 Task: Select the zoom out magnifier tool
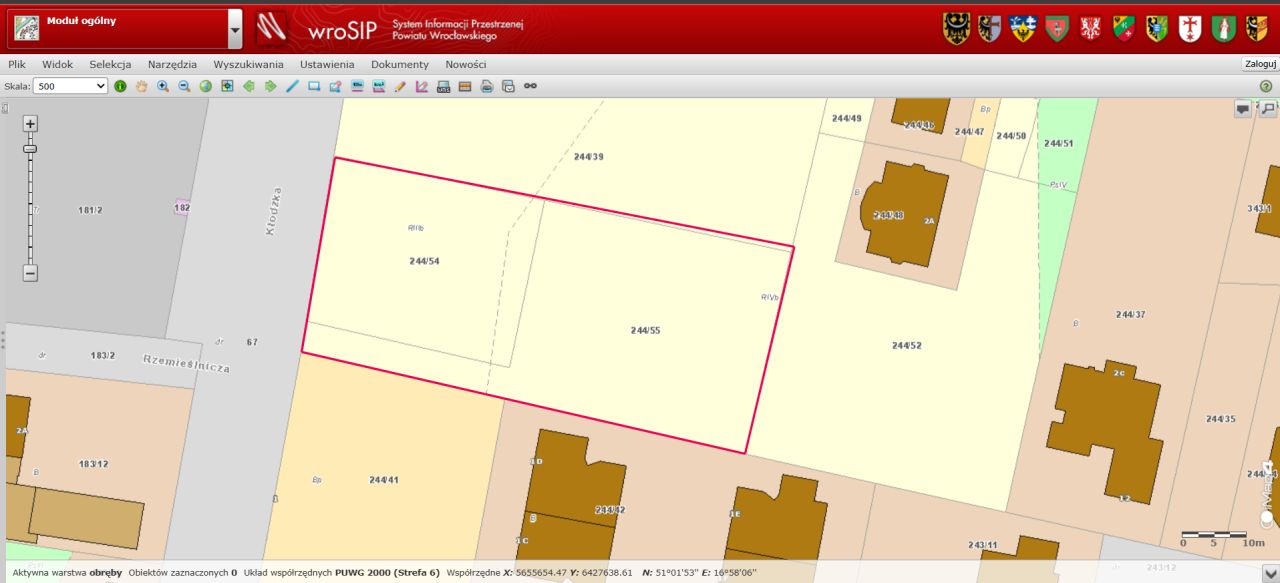tap(184, 86)
